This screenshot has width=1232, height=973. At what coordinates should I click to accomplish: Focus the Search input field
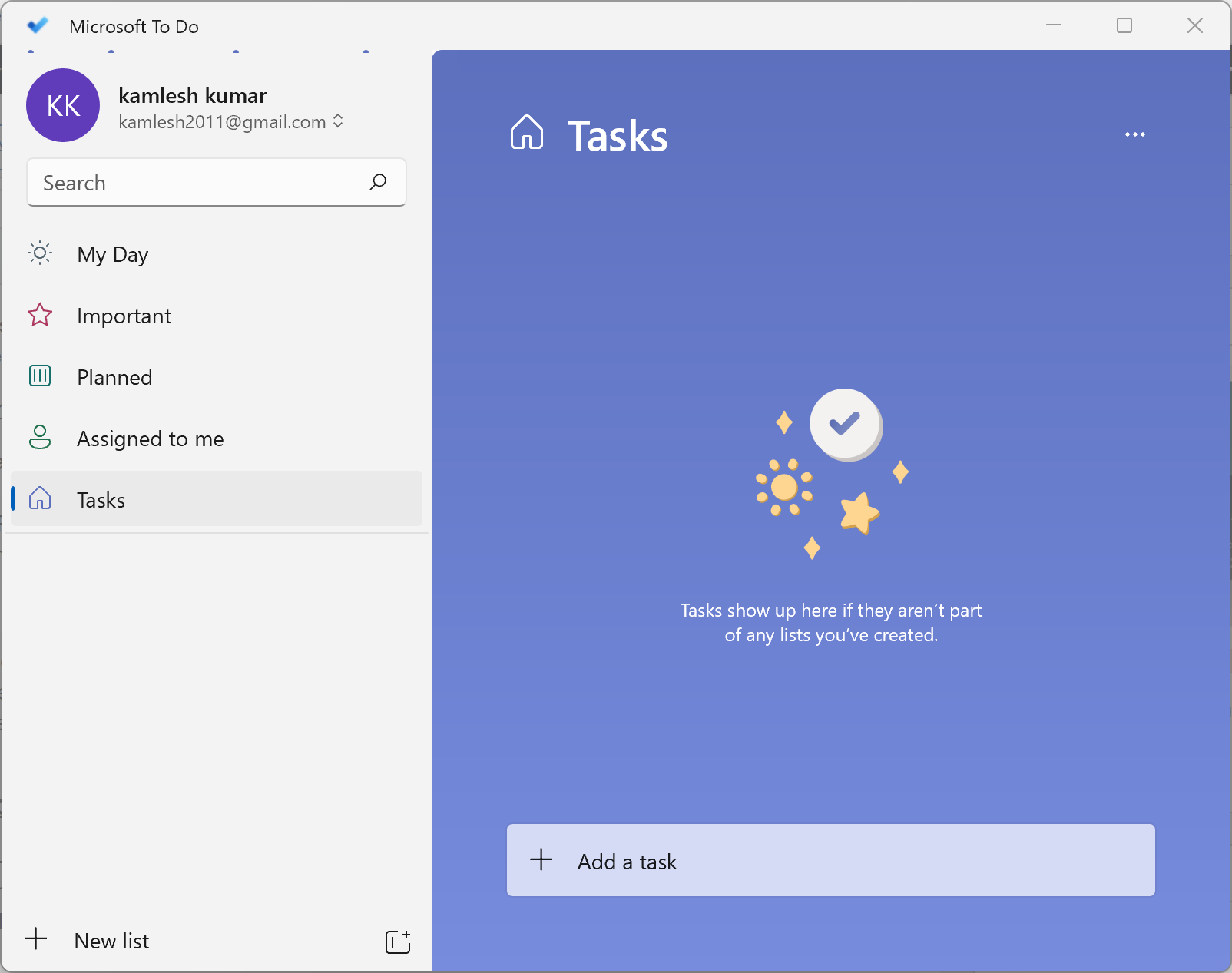pyautogui.click(x=217, y=182)
